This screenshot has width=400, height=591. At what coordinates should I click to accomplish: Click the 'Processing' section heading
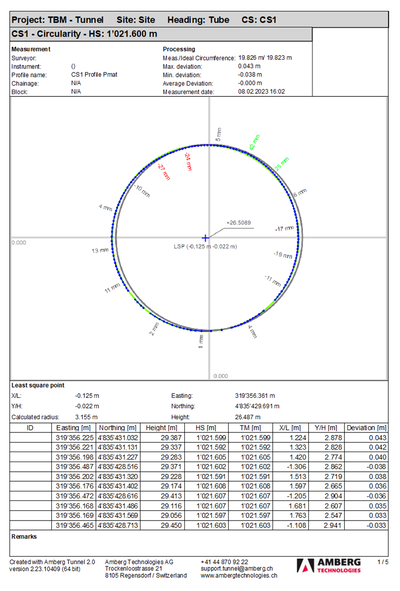(179, 49)
